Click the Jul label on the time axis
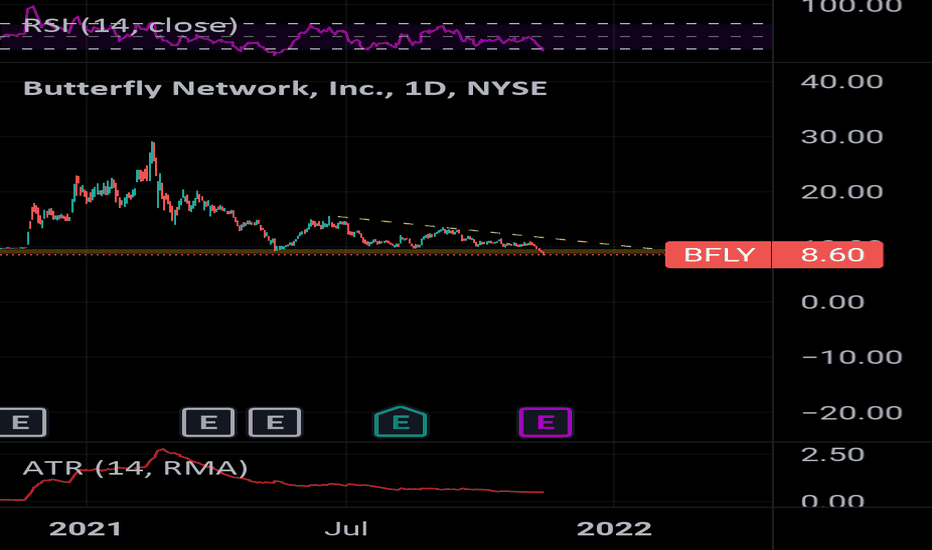 click(x=346, y=529)
